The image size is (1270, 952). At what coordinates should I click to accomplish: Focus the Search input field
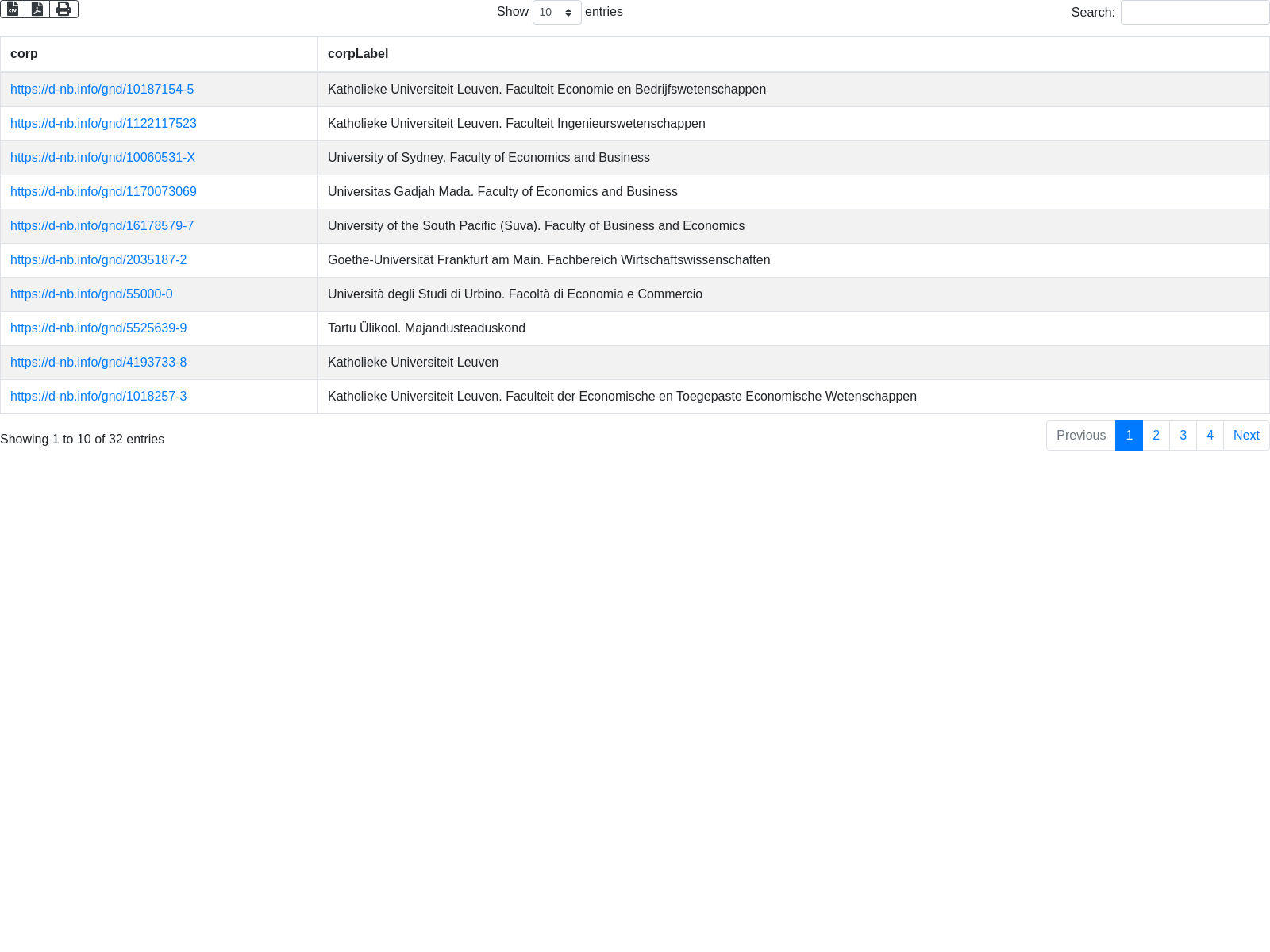(x=1195, y=13)
